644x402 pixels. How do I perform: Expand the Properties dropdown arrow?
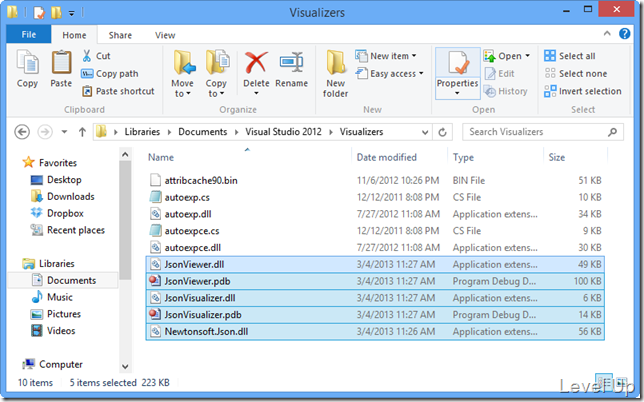(458, 94)
